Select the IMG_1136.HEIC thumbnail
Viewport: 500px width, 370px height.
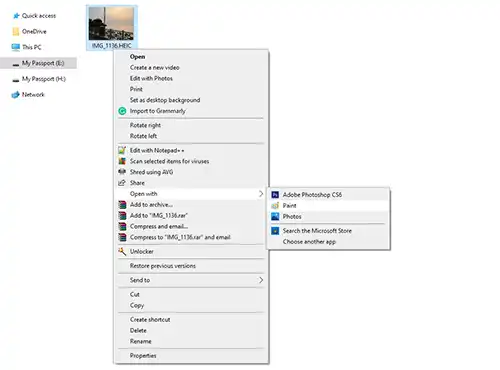pyautogui.click(x=111, y=24)
